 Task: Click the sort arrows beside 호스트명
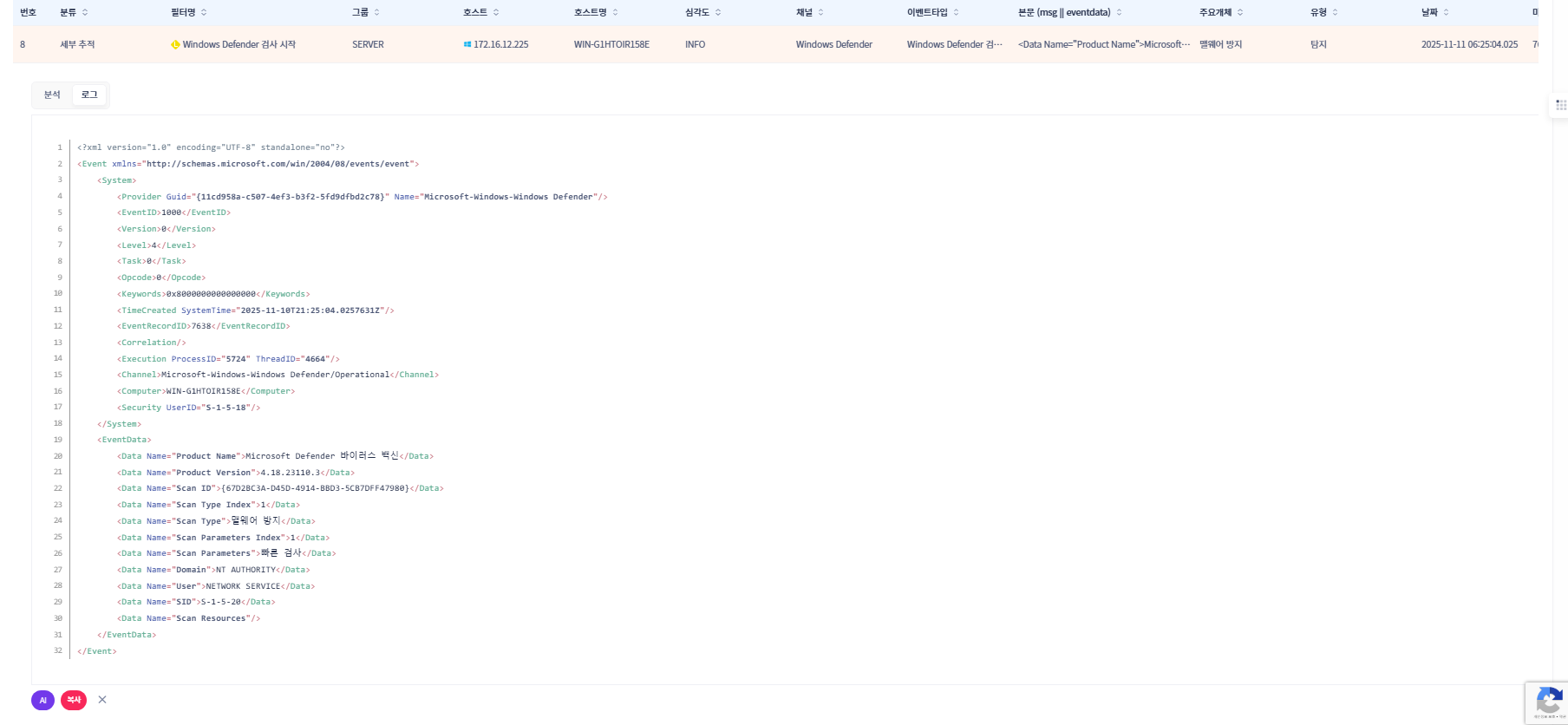point(615,12)
